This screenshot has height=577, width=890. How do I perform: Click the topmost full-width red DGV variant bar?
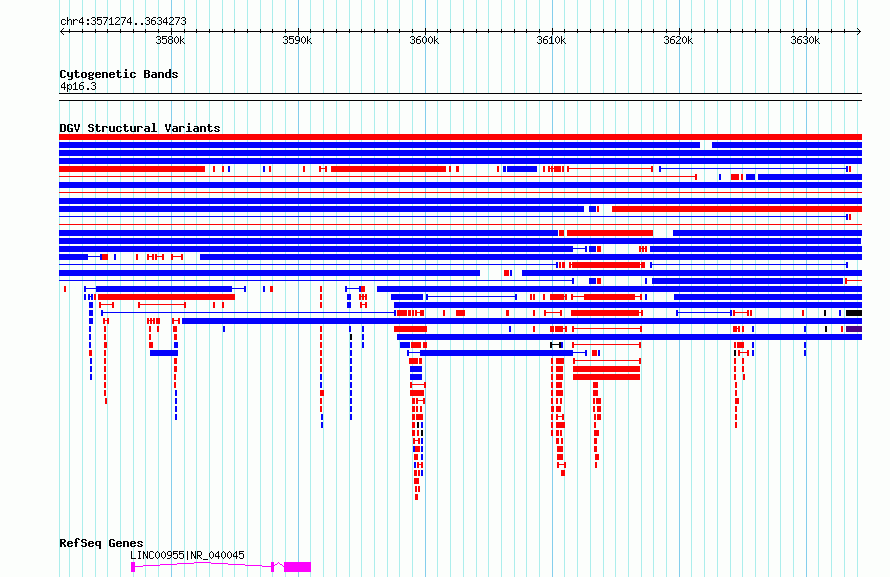pyautogui.click(x=460, y=137)
